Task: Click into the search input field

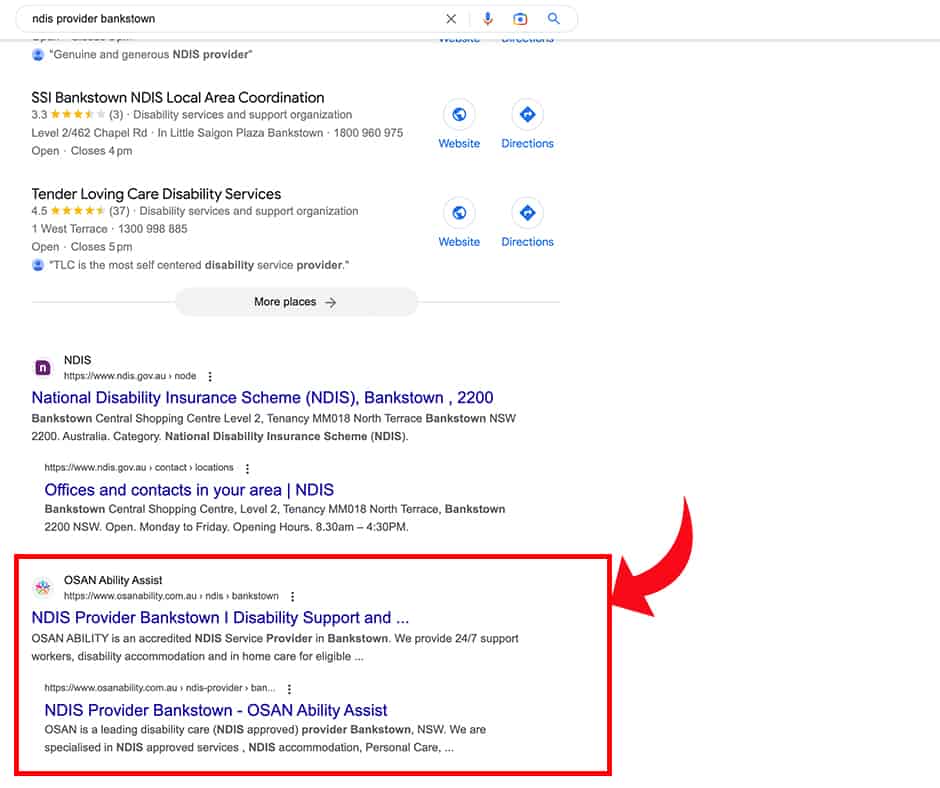Action: (x=230, y=19)
